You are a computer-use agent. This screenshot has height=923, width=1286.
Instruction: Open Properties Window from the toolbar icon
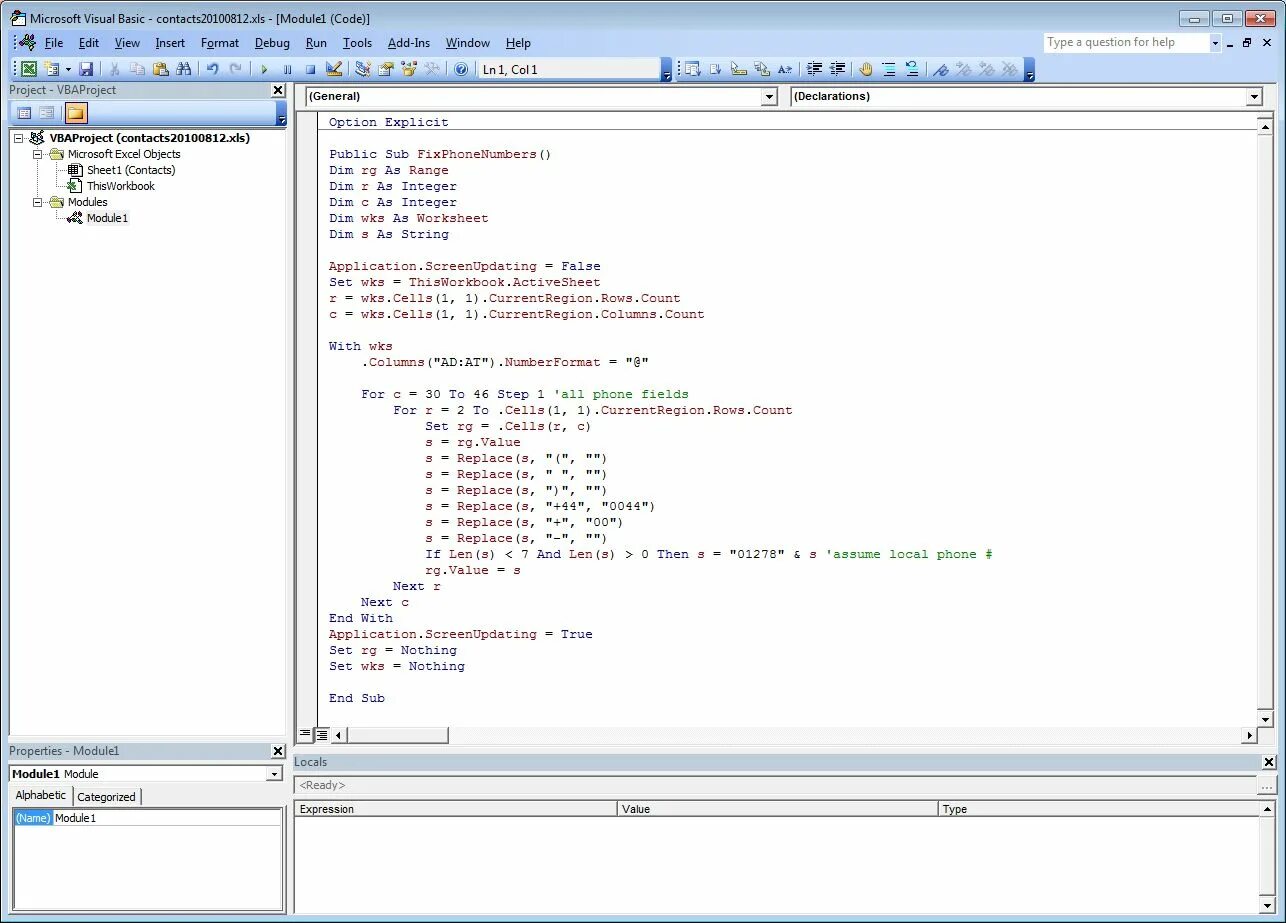(x=385, y=69)
